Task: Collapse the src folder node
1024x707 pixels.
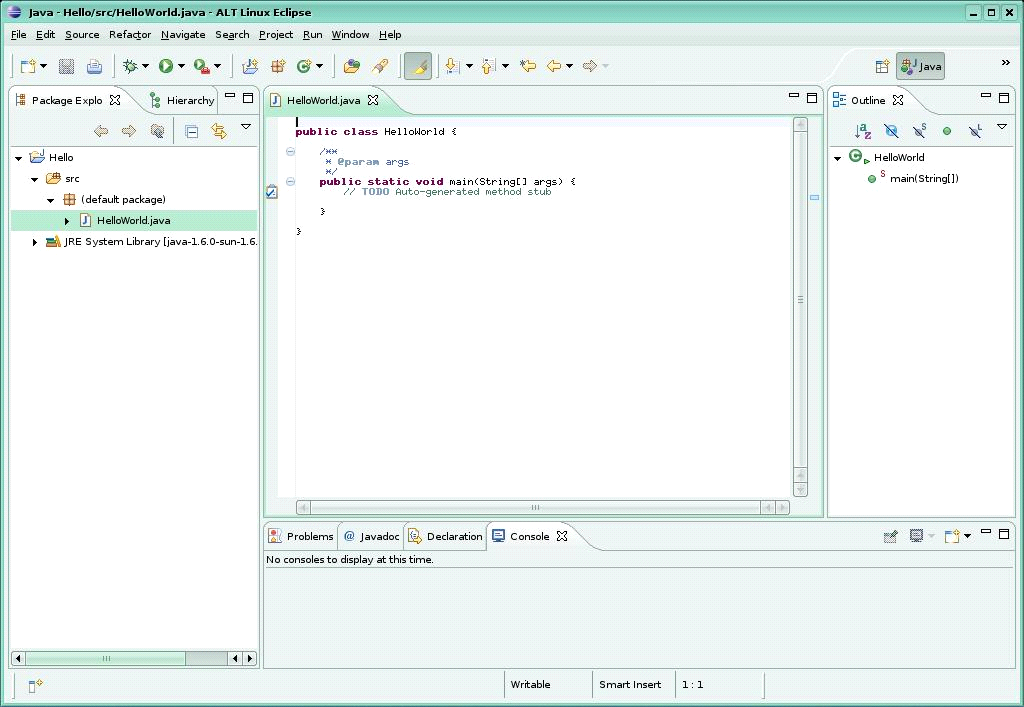Action: 35,179
